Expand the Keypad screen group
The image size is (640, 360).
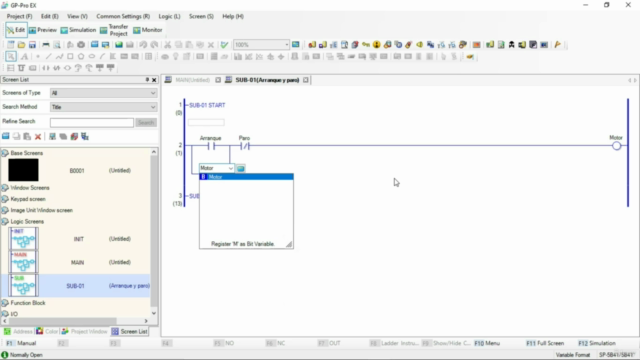coord(5,199)
